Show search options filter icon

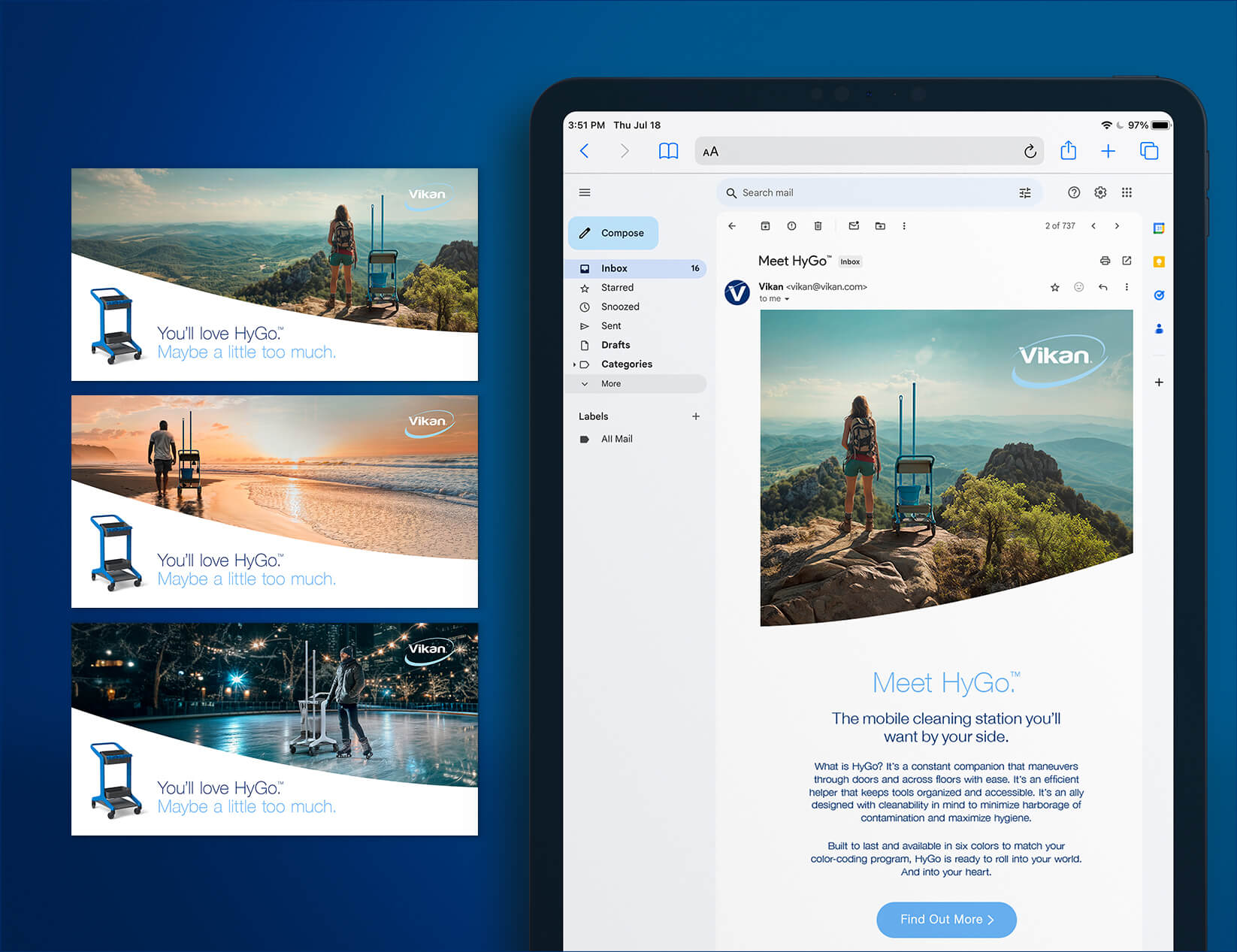[x=1025, y=193]
